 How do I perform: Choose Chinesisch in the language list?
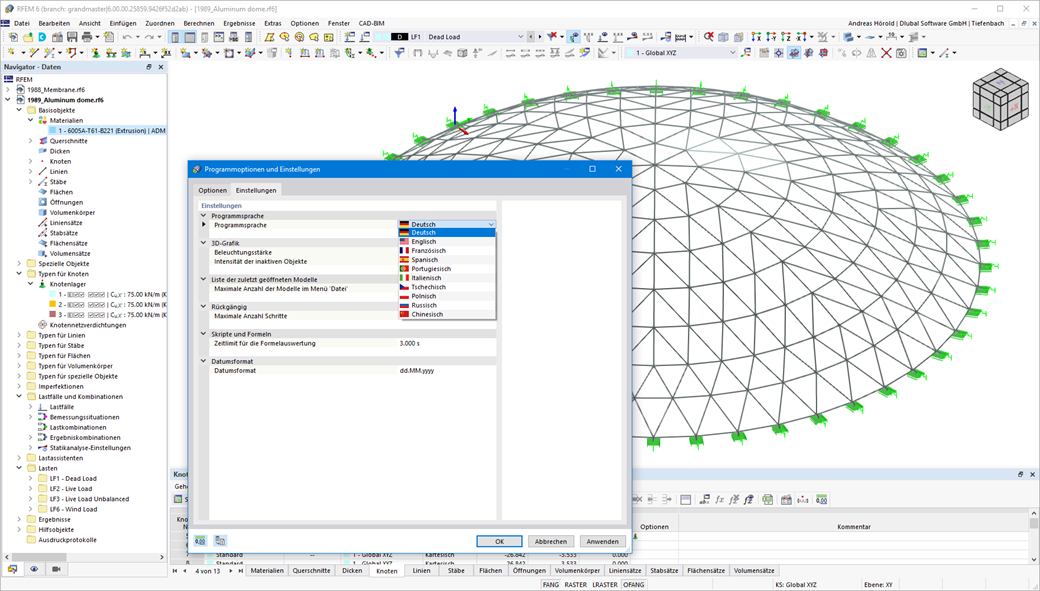click(447, 314)
